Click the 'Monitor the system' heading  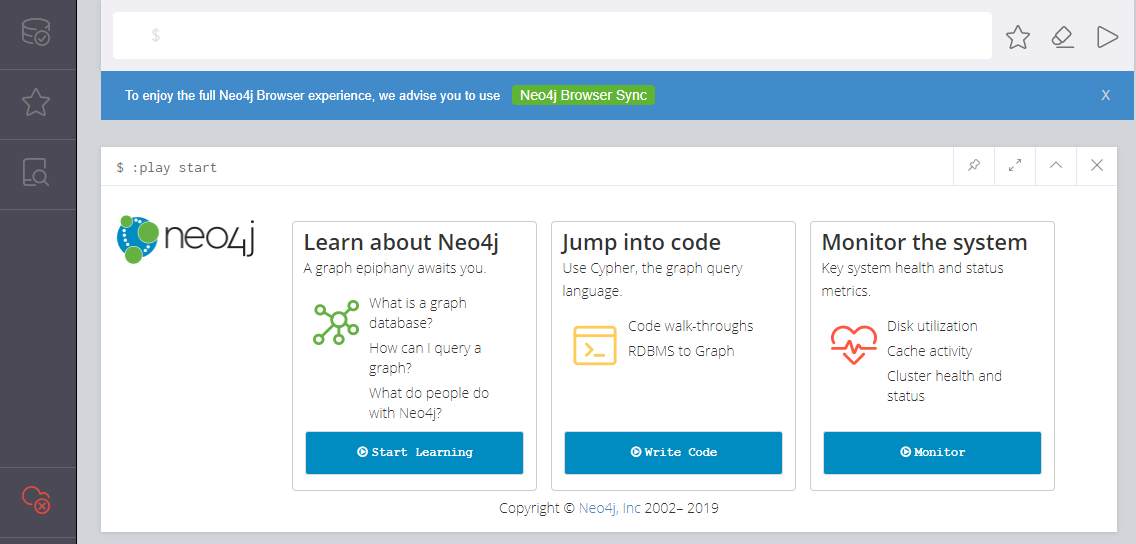tap(924, 242)
